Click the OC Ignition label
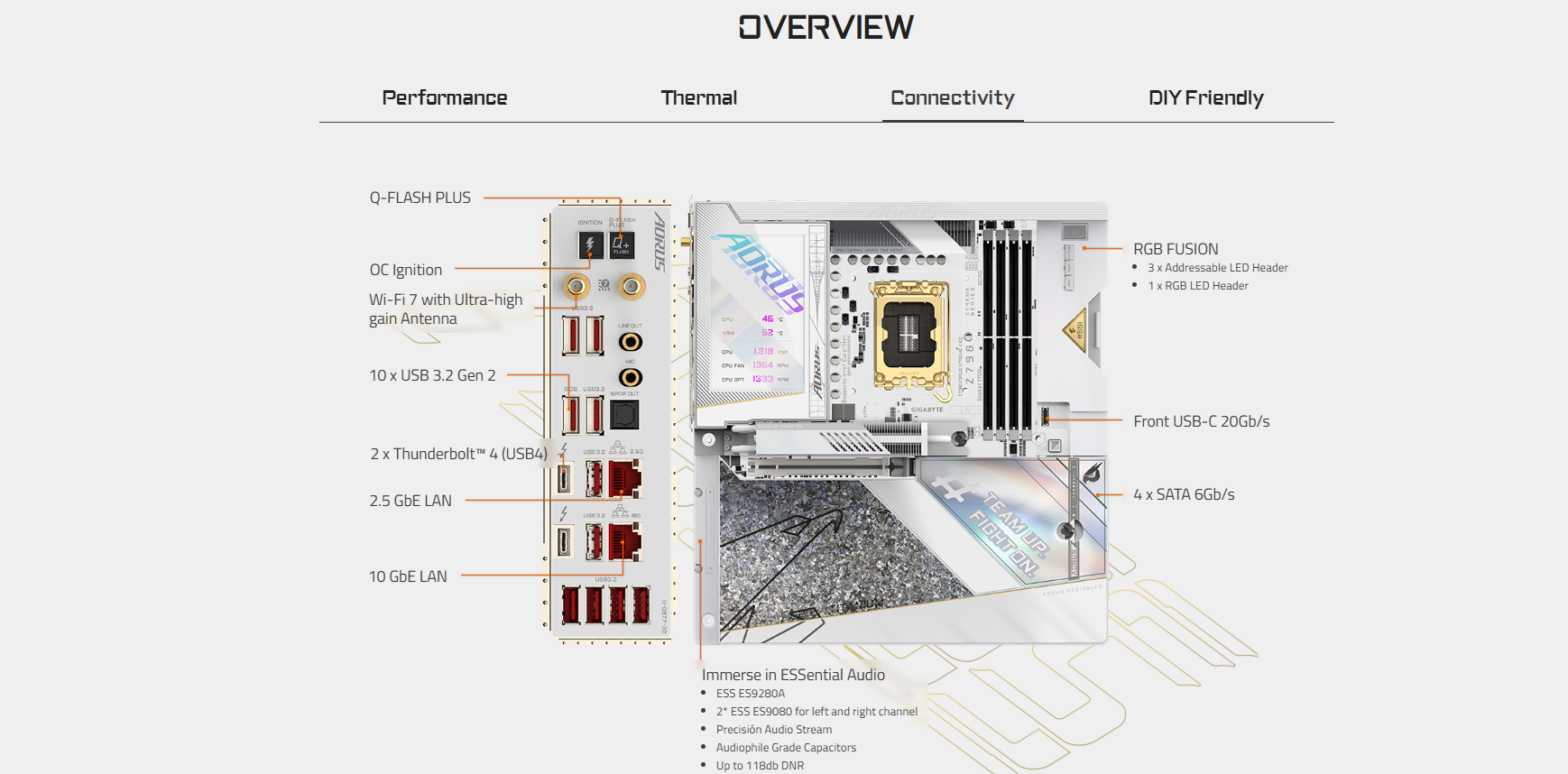This screenshot has height=774, width=1568. [406, 270]
